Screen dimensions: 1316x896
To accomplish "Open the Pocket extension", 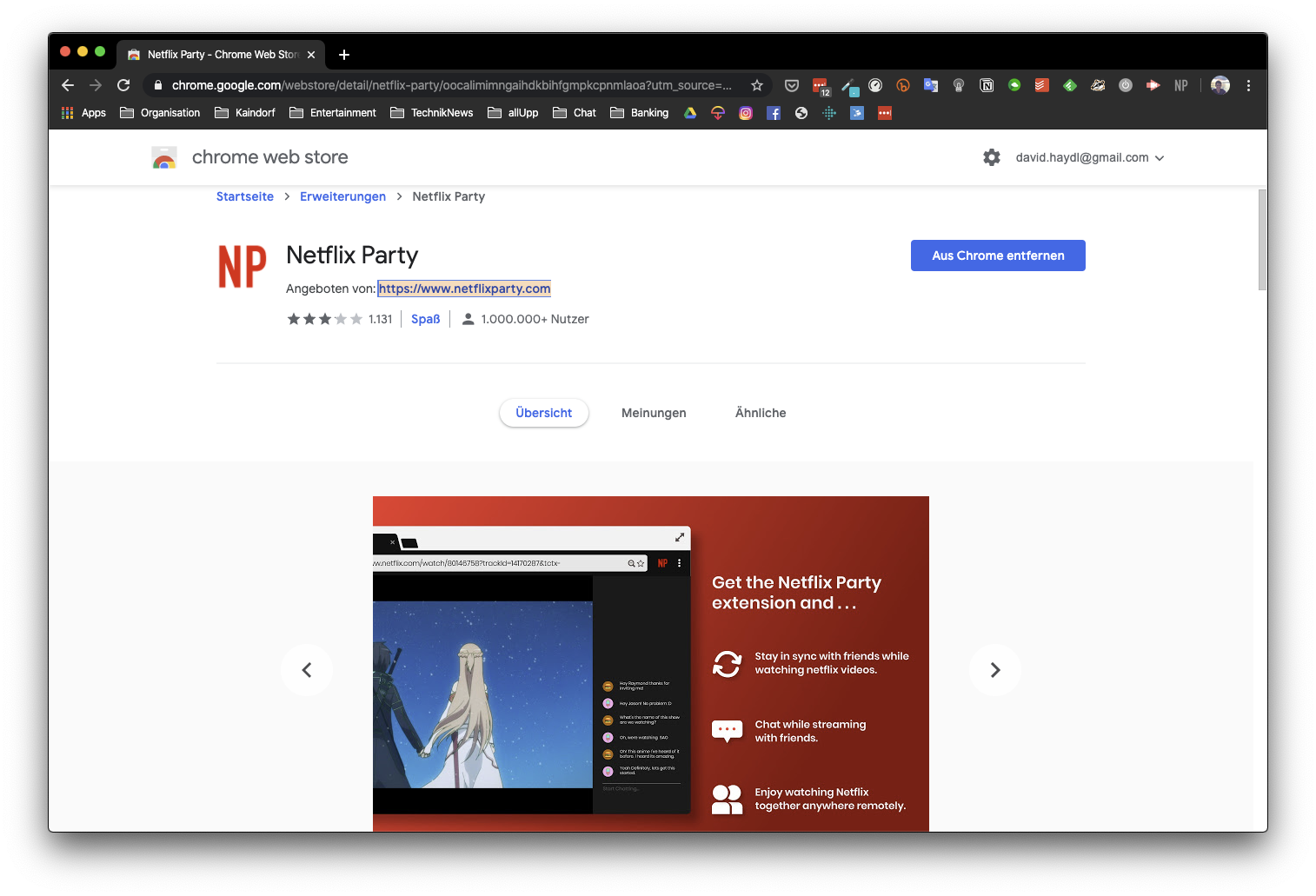I will click(792, 85).
